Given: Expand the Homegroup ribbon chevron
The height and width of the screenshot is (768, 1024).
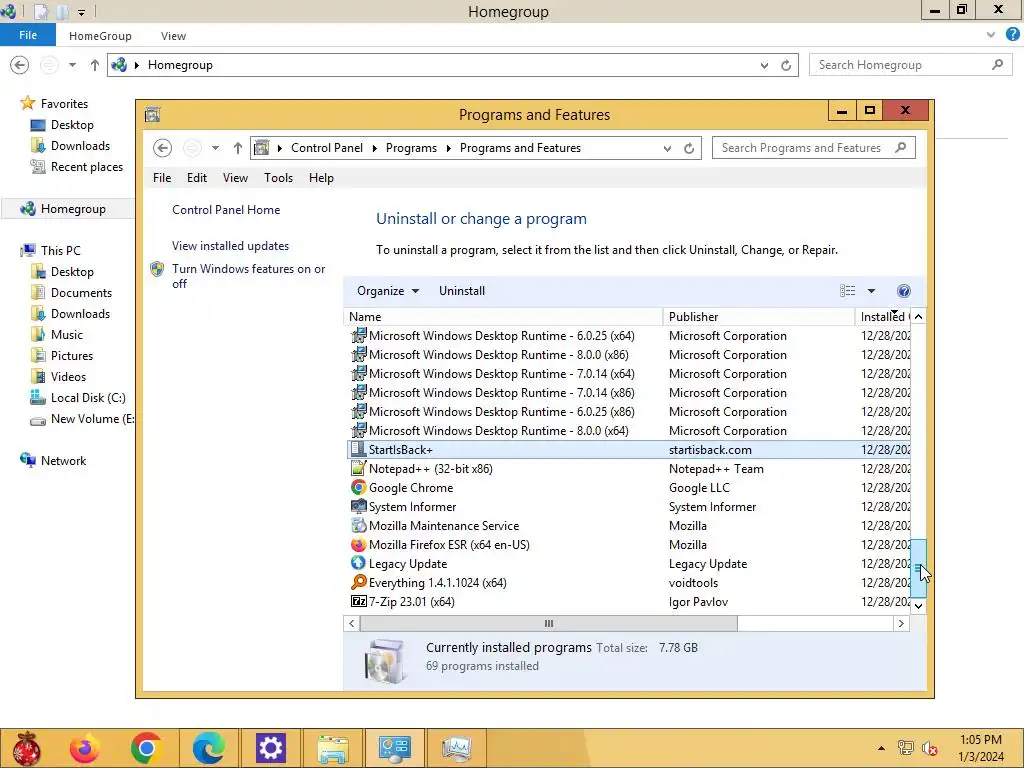Looking at the screenshot, I should 991,35.
